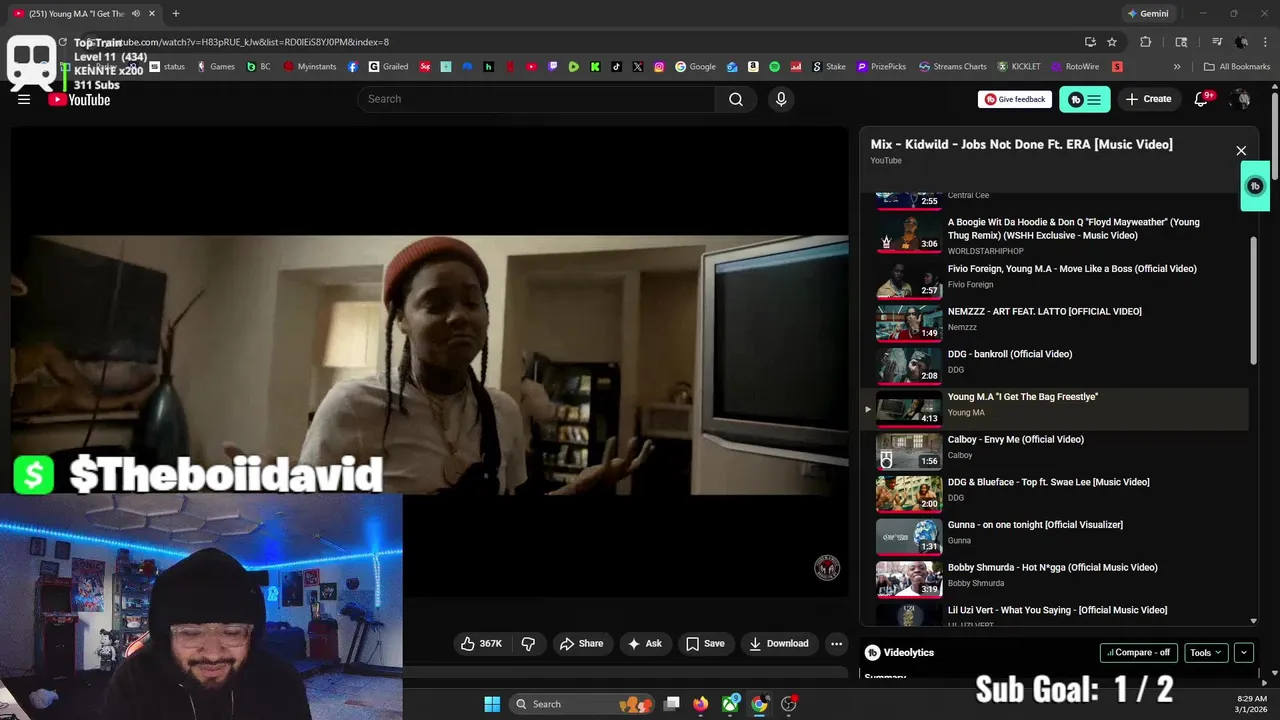Open the Windows Start menu
1280x720 pixels.
tap(492, 704)
